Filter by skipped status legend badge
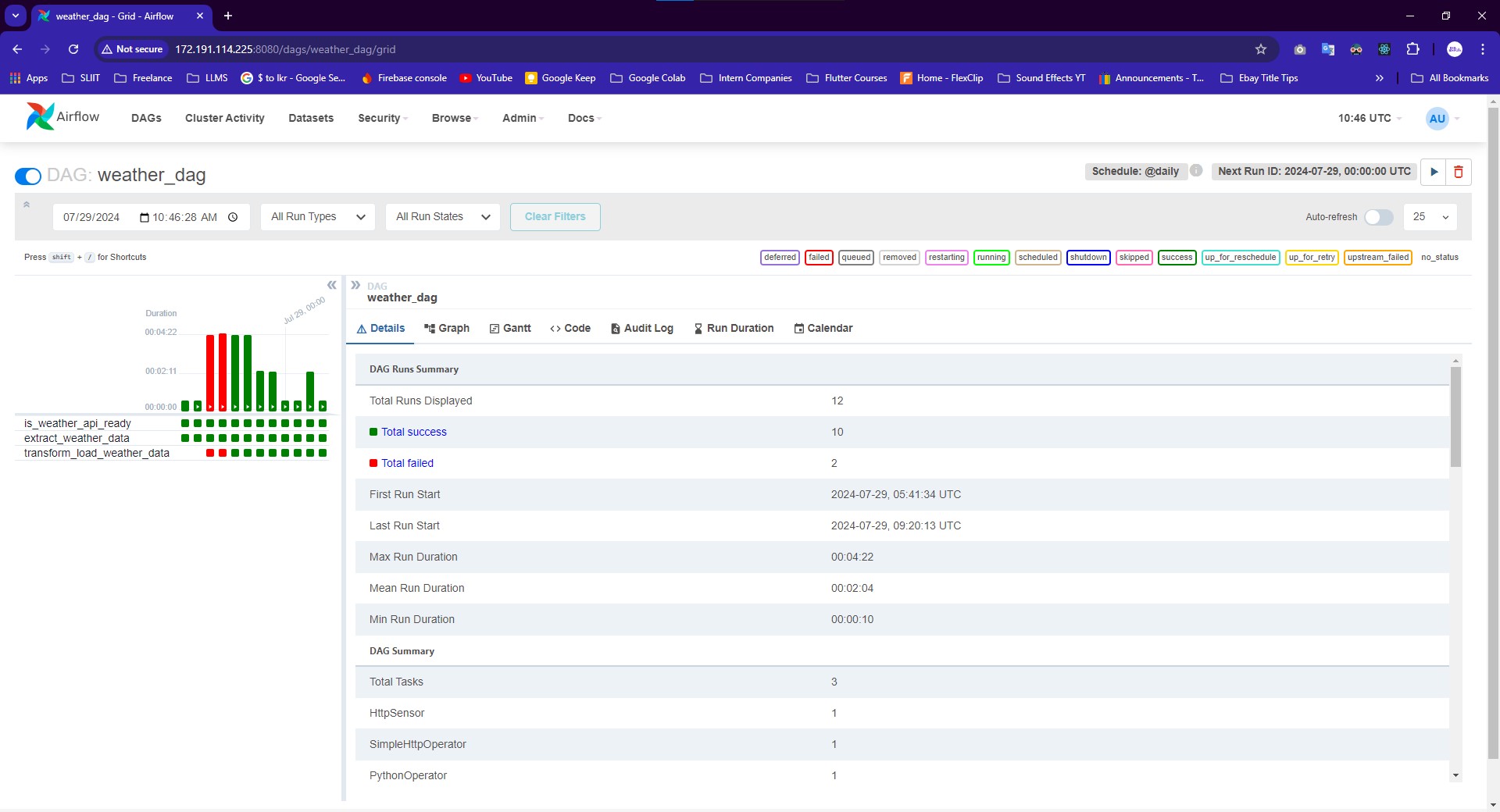The width and height of the screenshot is (1500, 812). [1134, 257]
